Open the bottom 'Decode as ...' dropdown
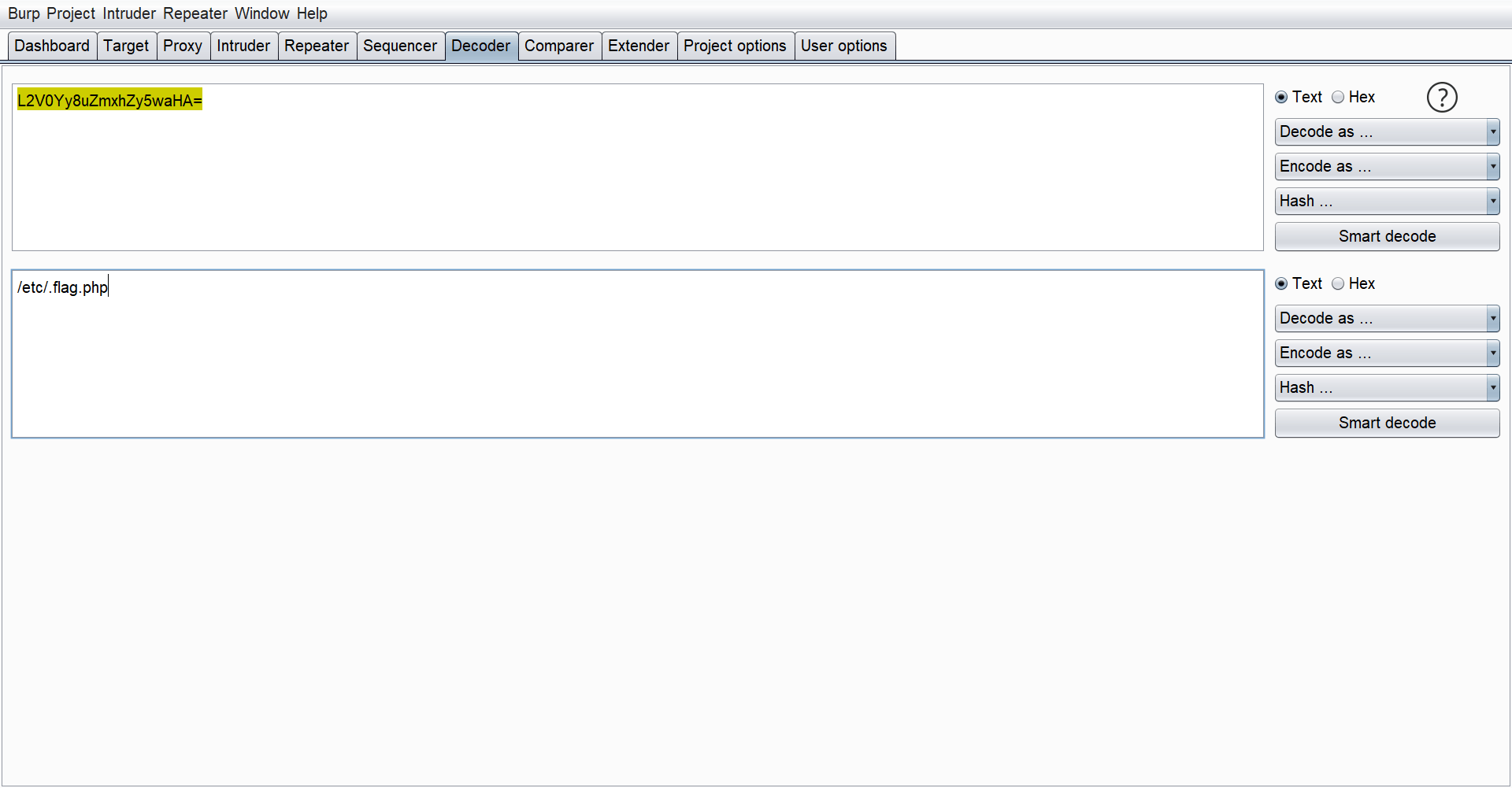This screenshot has height=788, width=1512. [x=1386, y=319]
